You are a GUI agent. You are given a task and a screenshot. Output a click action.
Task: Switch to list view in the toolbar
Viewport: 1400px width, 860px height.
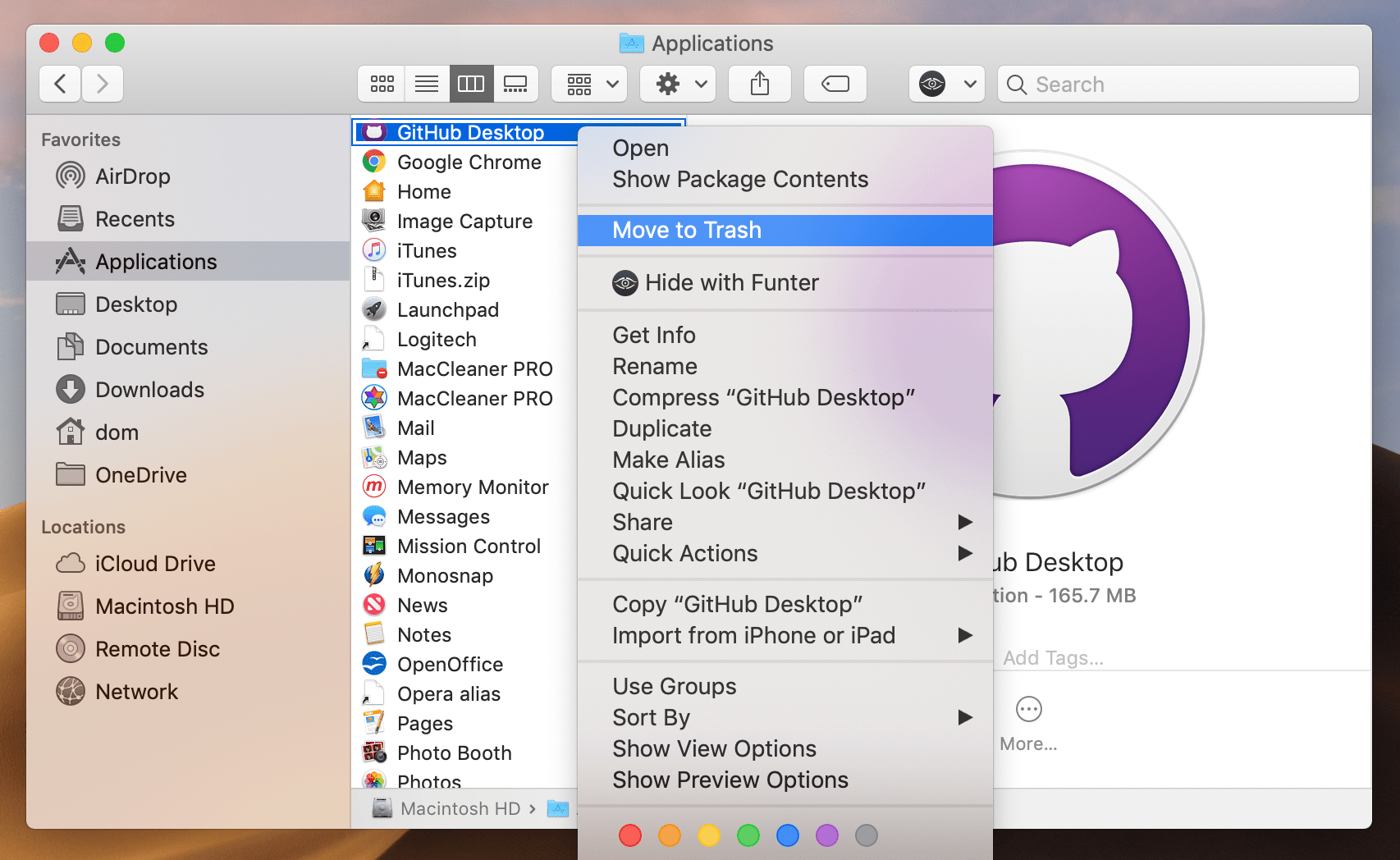(x=426, y=83)
